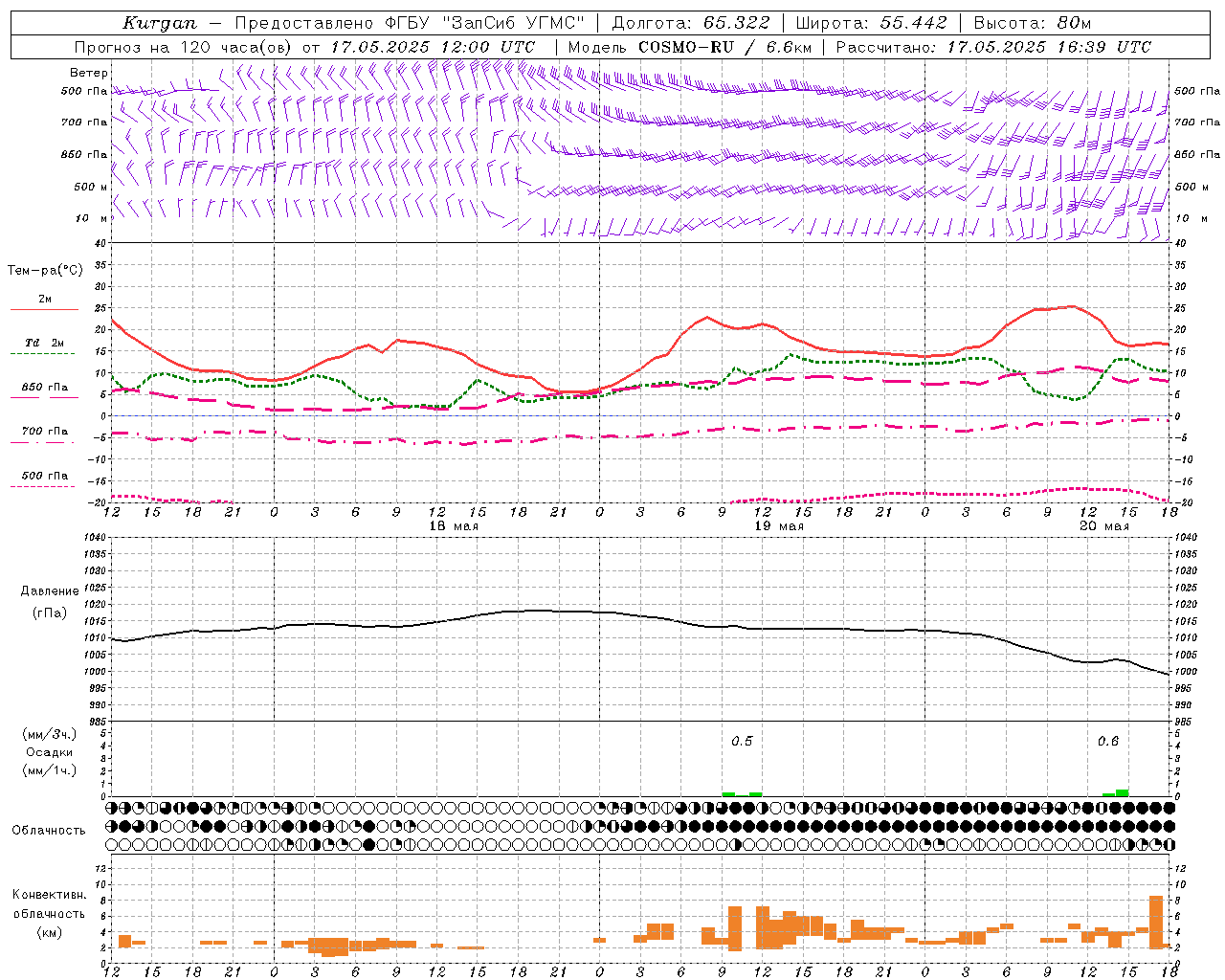Click the Модель COSMO-RU / 6.6км label
The width and height of the screenshot is (1225, 980).
tap(690, 47)
